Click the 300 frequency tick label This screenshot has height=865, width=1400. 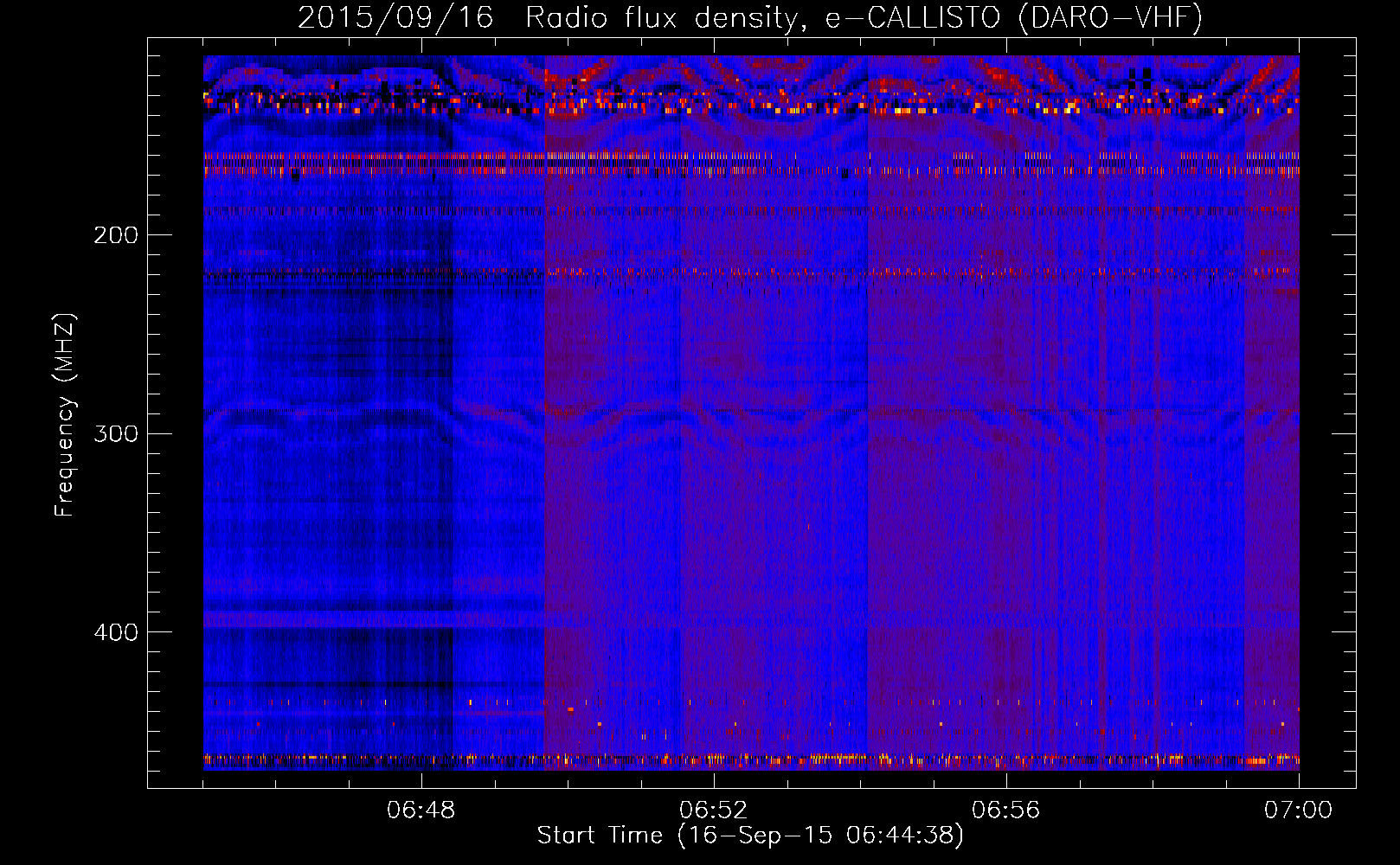point(116,433)
